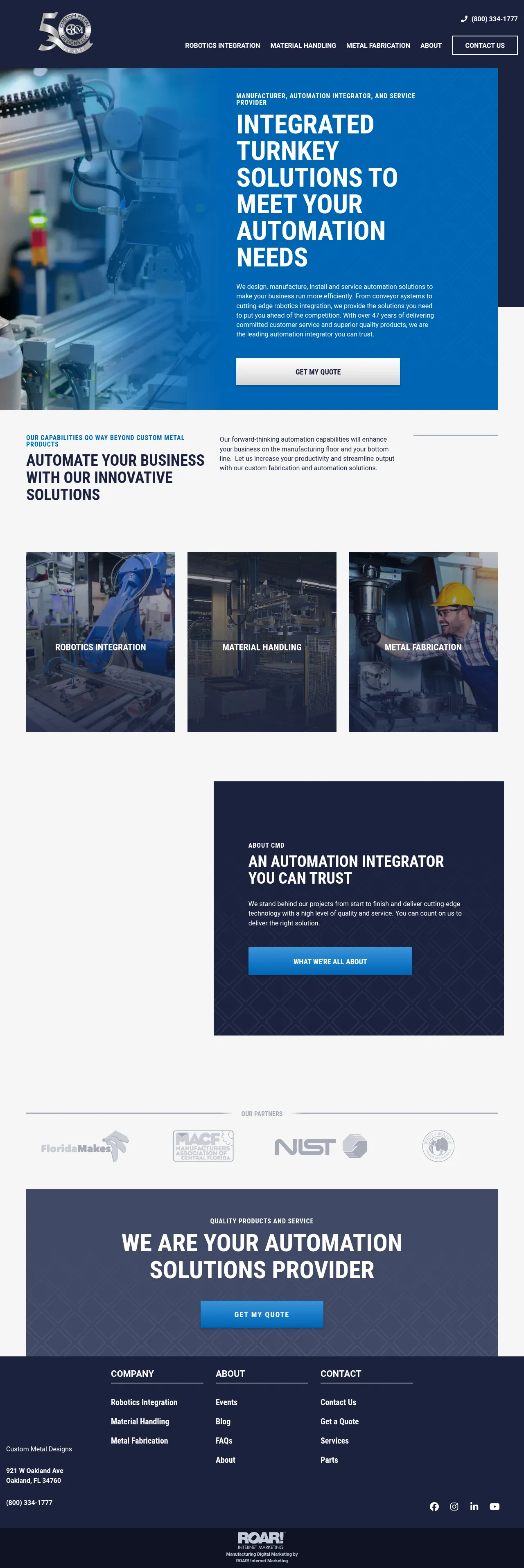Screen dimensions: 524x1568
Task: Click the NIST partner logo
Action: tap(321, 1146)
